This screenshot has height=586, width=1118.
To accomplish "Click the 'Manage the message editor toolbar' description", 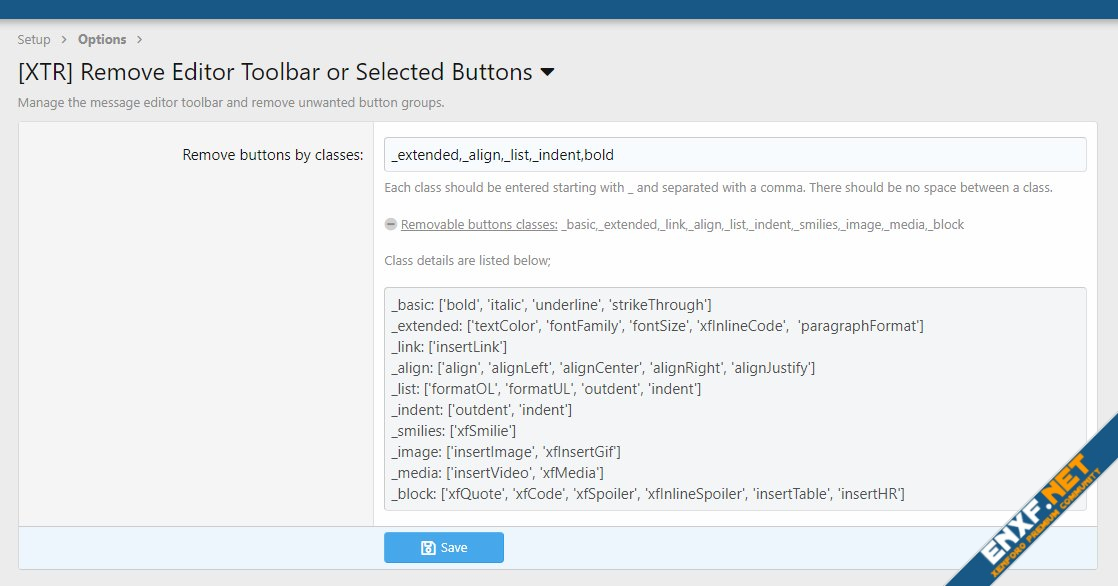I will (231, 102).
